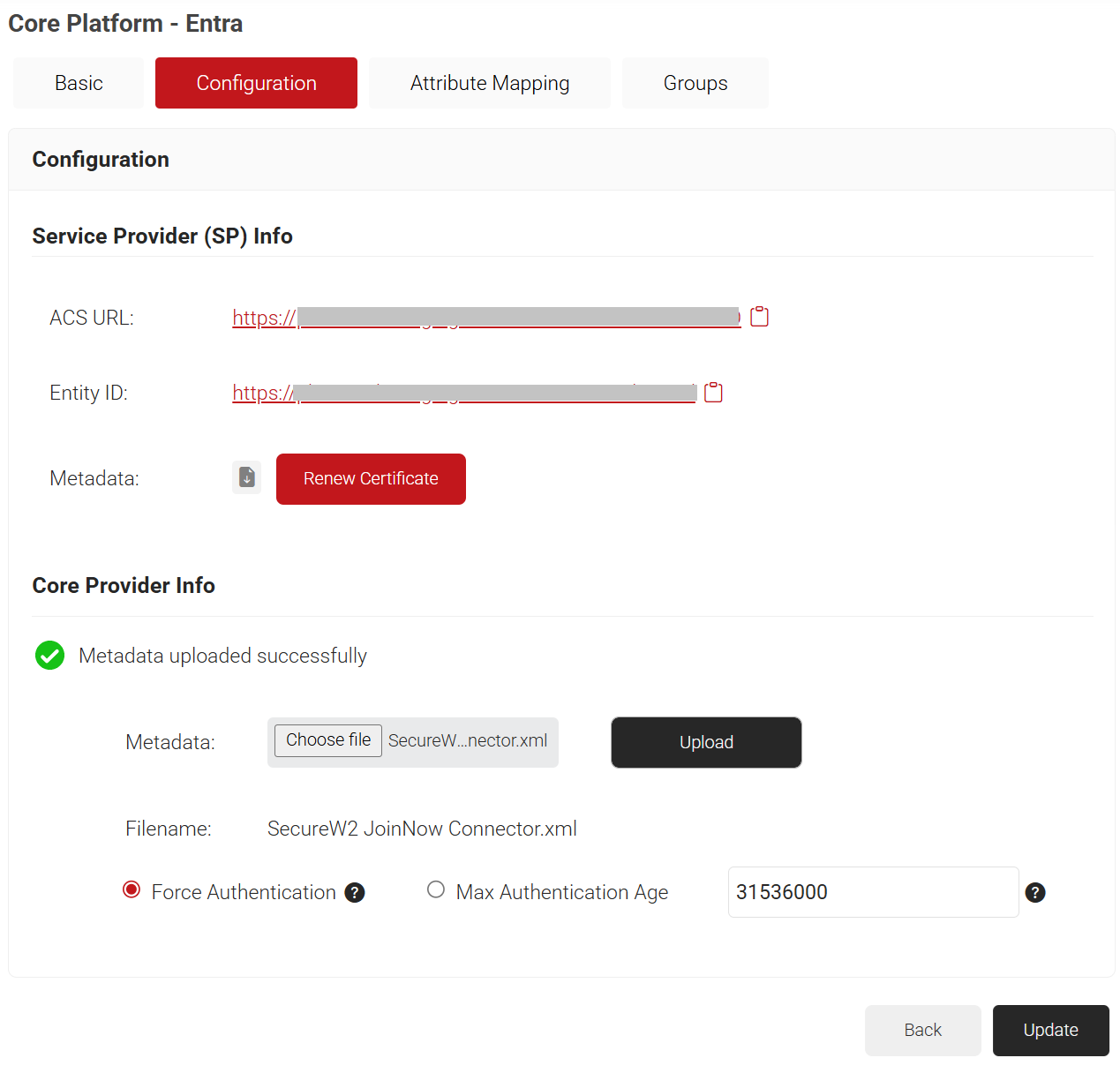Click the 'Core Provider Info' heading

124,585
